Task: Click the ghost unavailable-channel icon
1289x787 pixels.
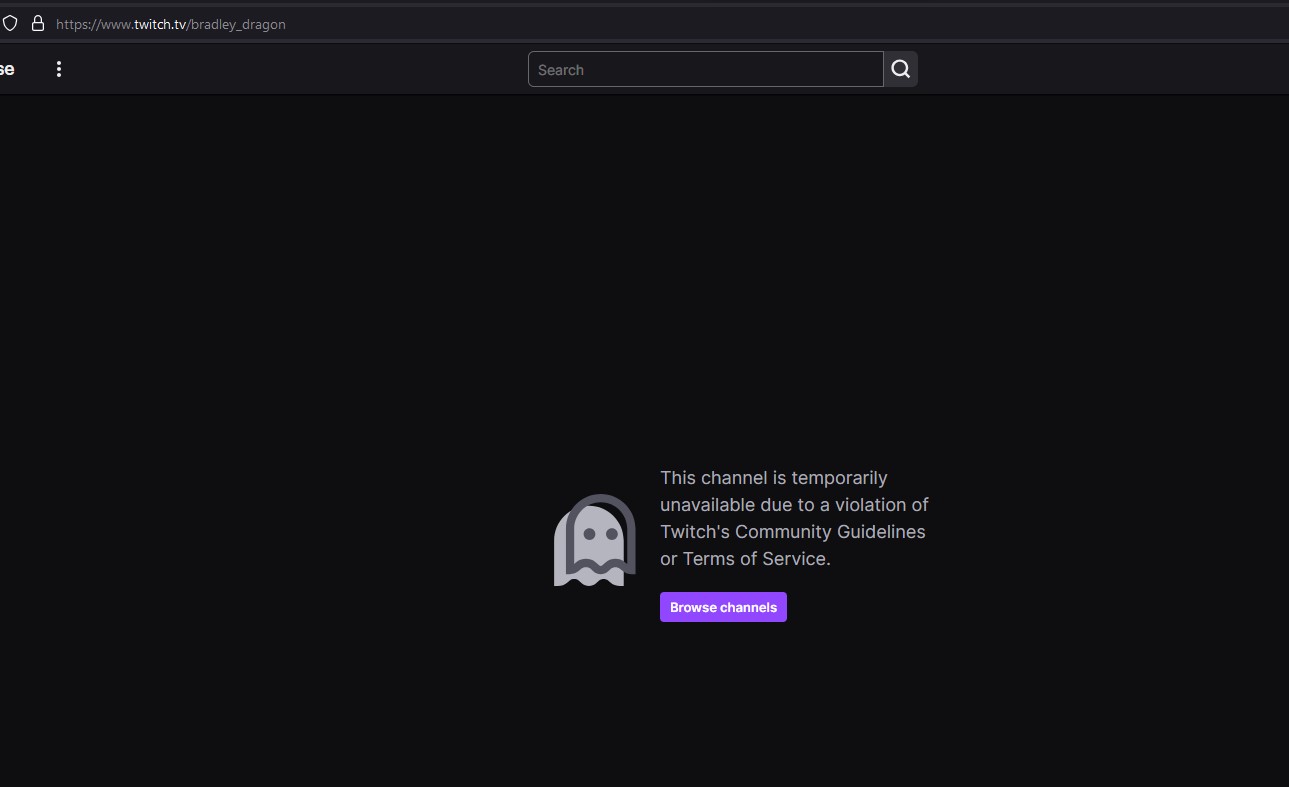Action: click(595, 540)
